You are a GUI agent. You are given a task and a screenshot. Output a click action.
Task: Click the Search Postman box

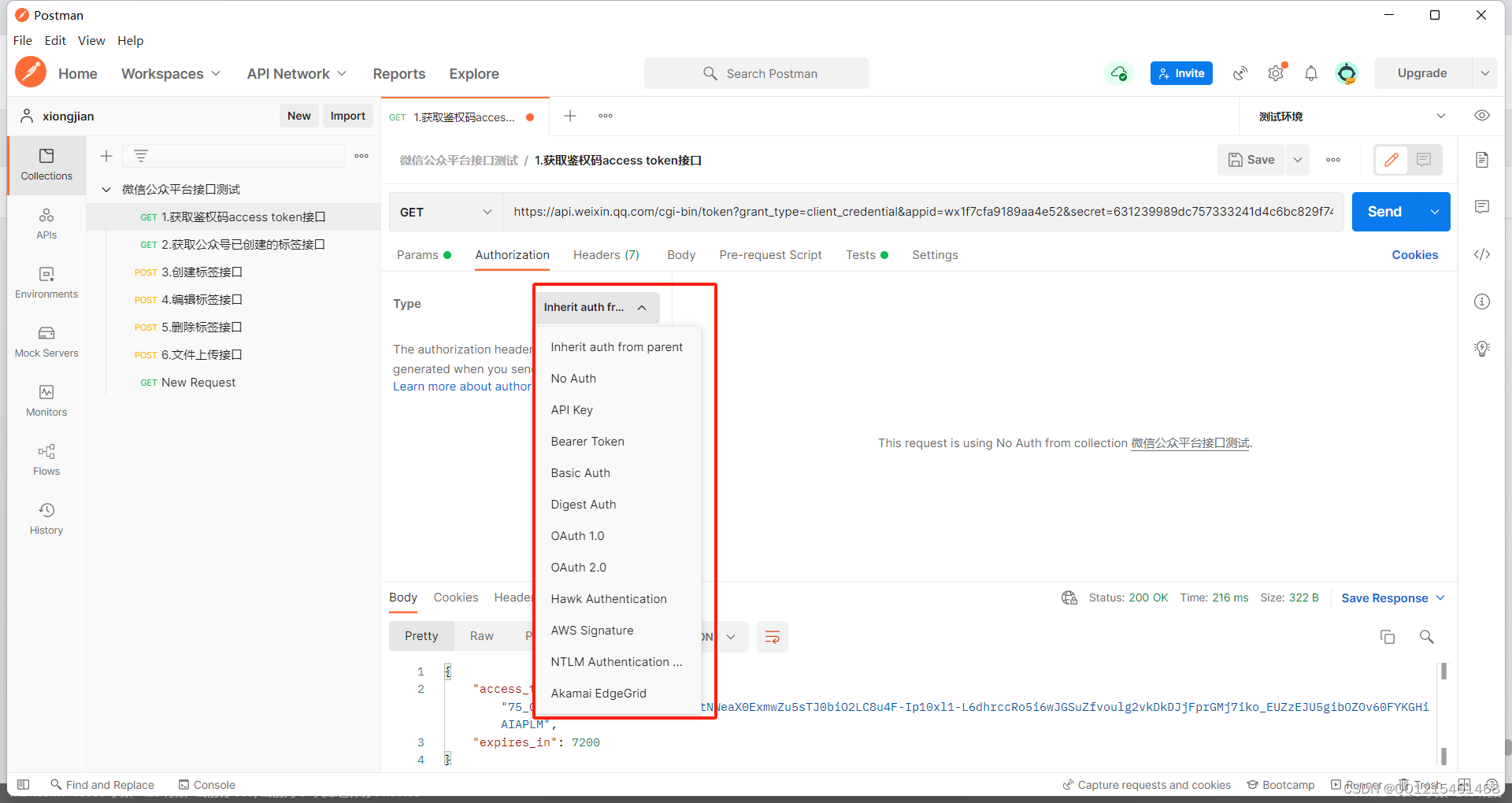(756, 73)
